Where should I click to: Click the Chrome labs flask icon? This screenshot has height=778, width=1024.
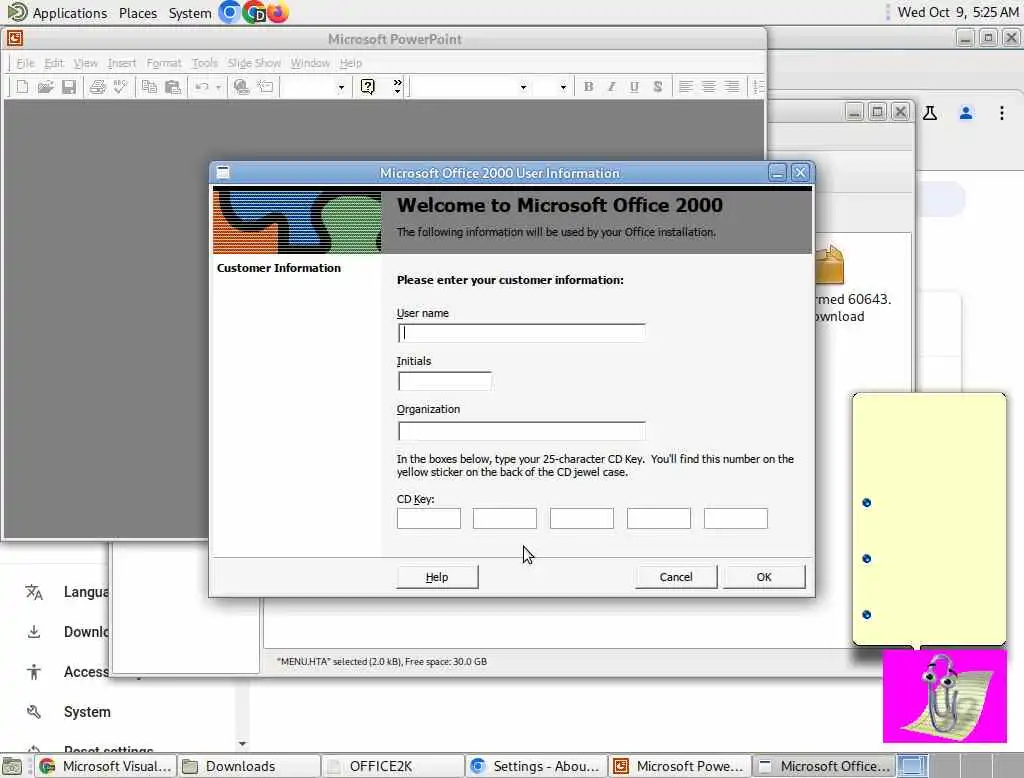click(930, 113)
